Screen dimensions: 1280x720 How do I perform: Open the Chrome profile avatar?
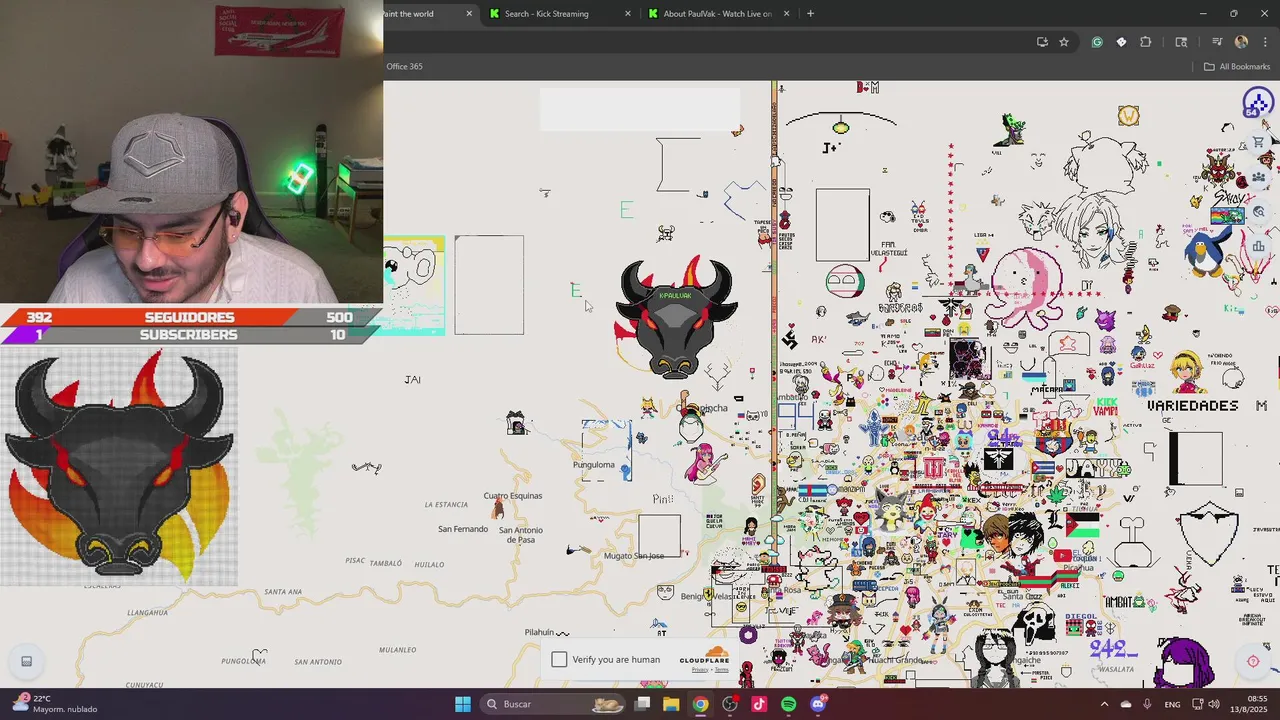tap(1241, 42)
